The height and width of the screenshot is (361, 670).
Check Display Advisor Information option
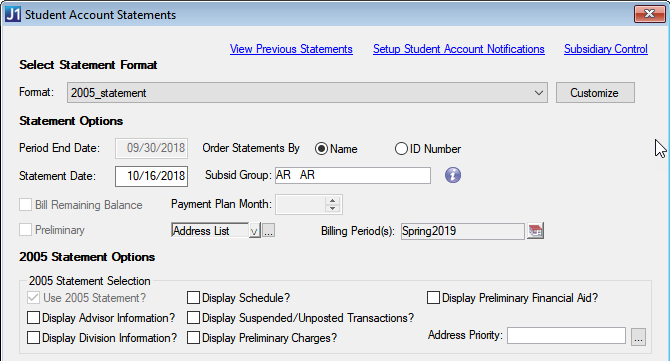click(33, 318)
